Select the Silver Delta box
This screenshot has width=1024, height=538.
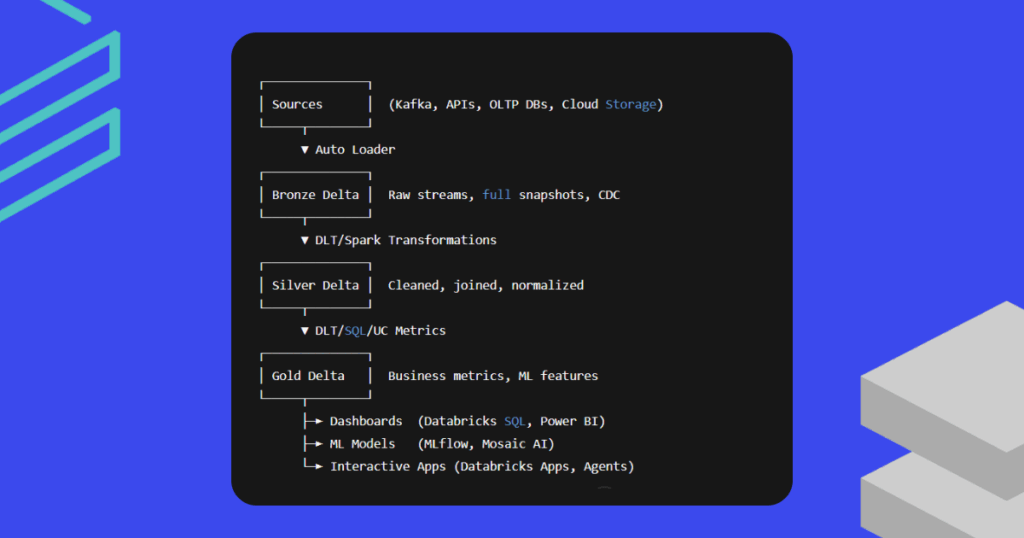click(315, 285)
